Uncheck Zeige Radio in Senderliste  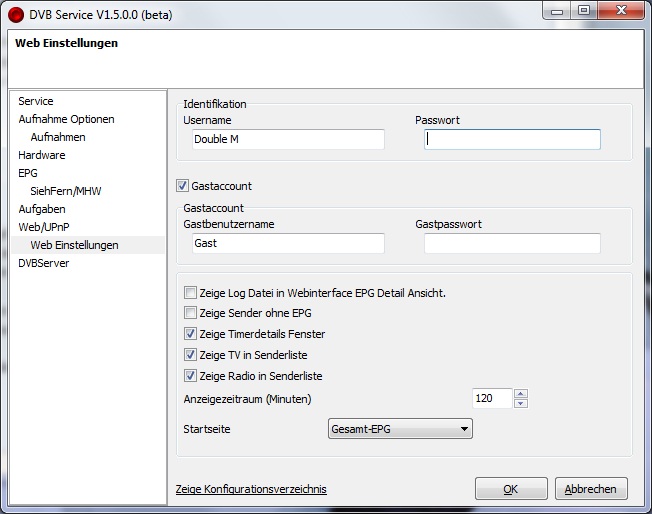190,376
